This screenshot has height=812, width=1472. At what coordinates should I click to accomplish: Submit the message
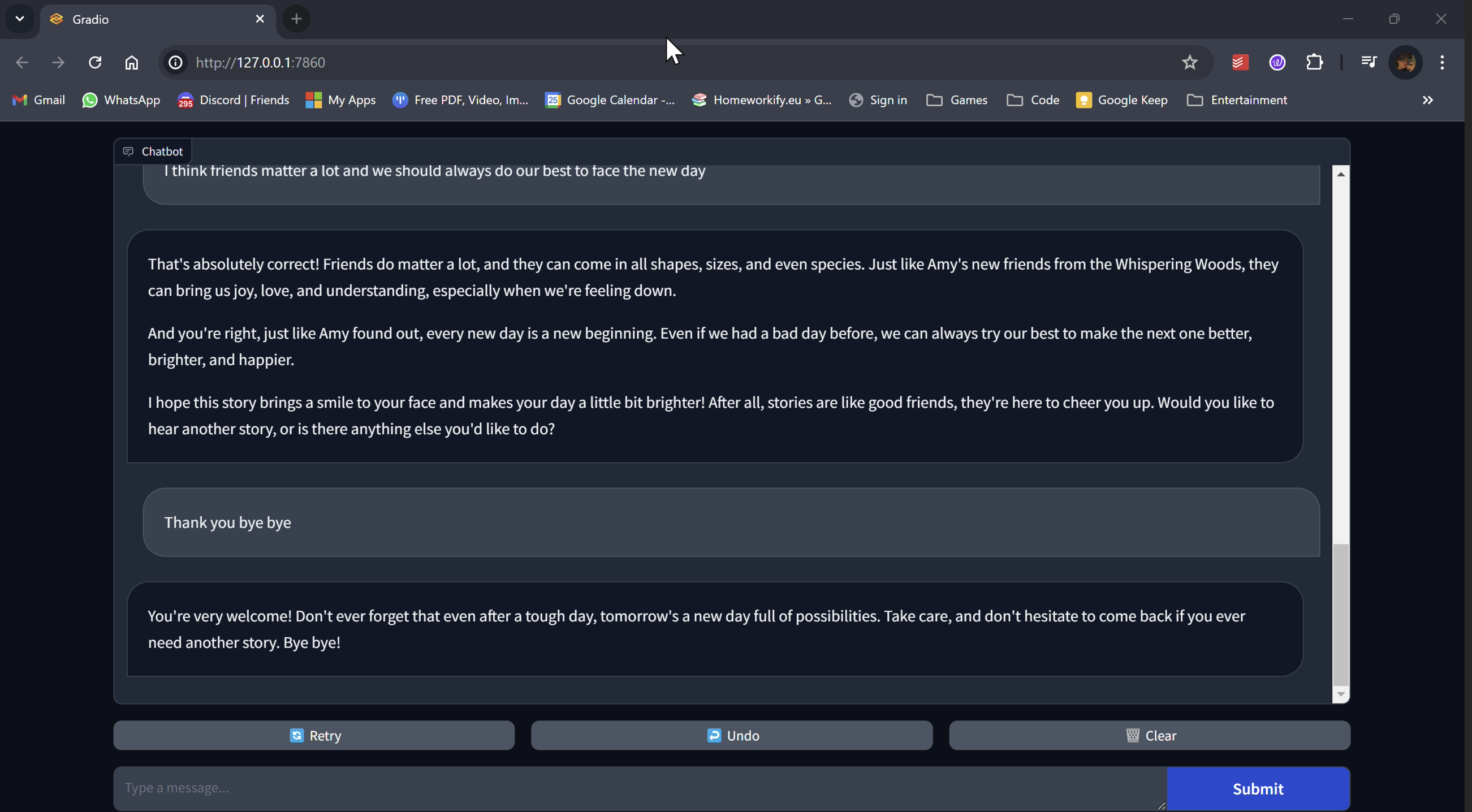1258,789
